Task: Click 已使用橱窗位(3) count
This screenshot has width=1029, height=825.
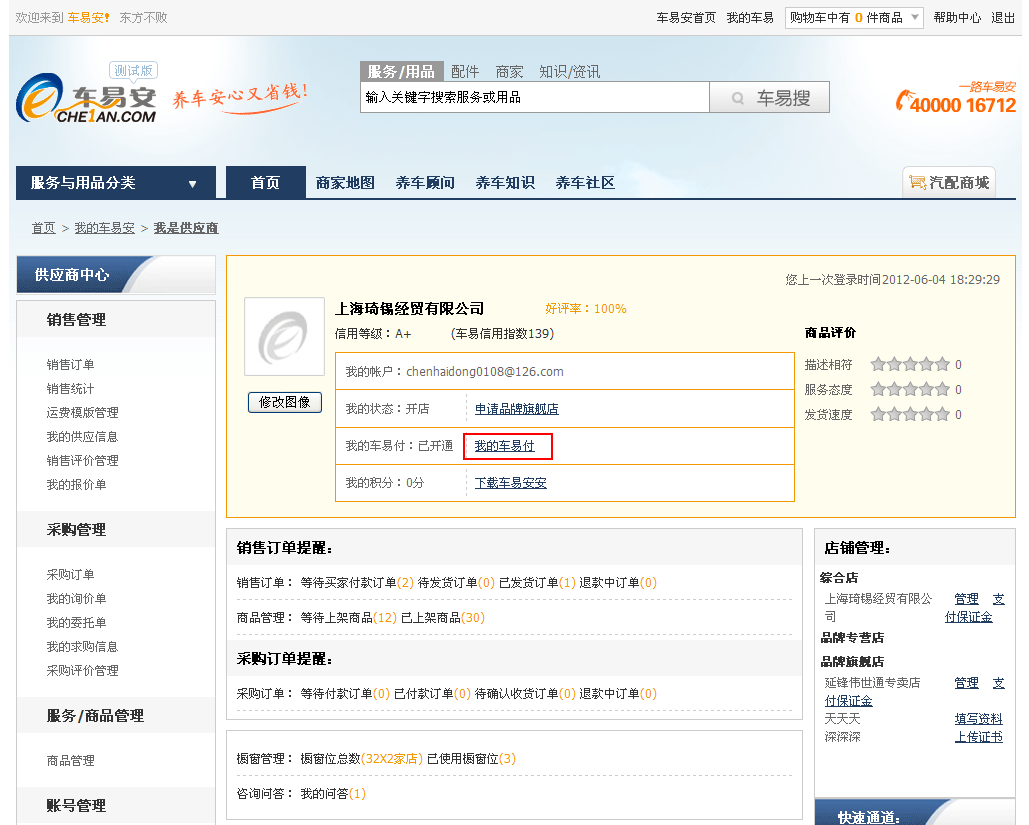Action: click(471, 759)
